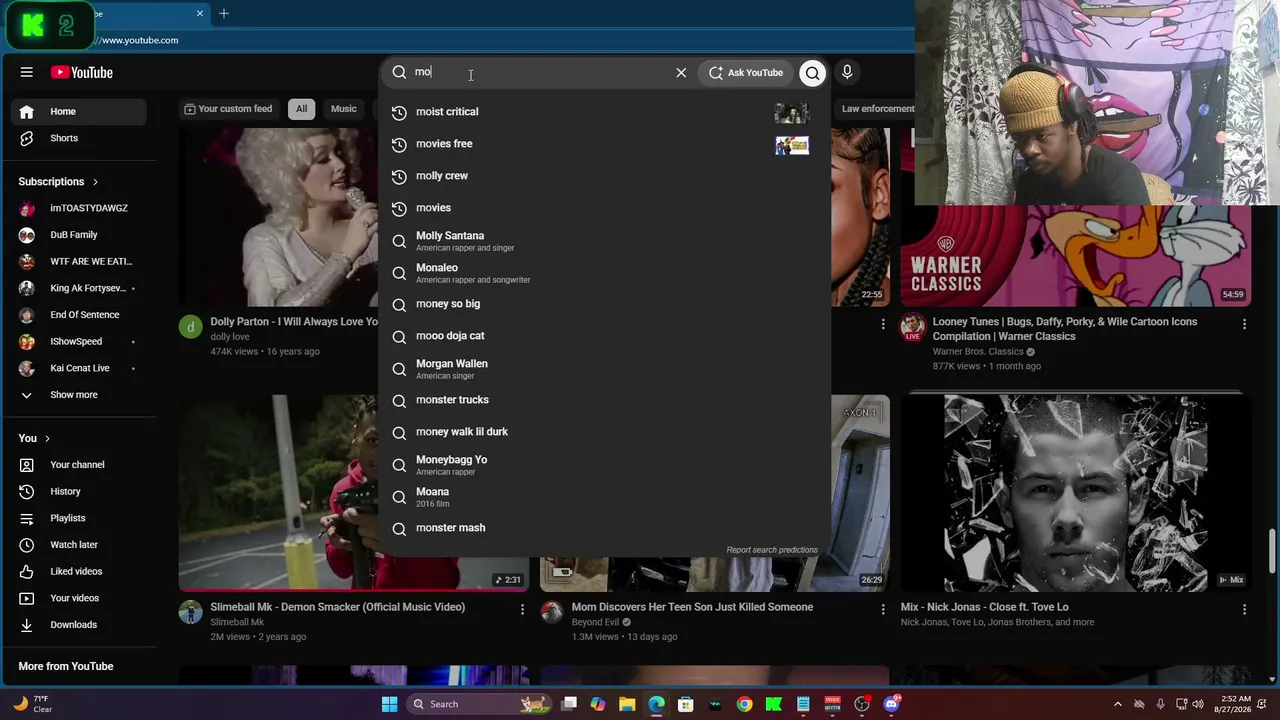1280x720 pixels.
Task: Select the 'money walk lil durk' suggestion
Action: (604, 432)
